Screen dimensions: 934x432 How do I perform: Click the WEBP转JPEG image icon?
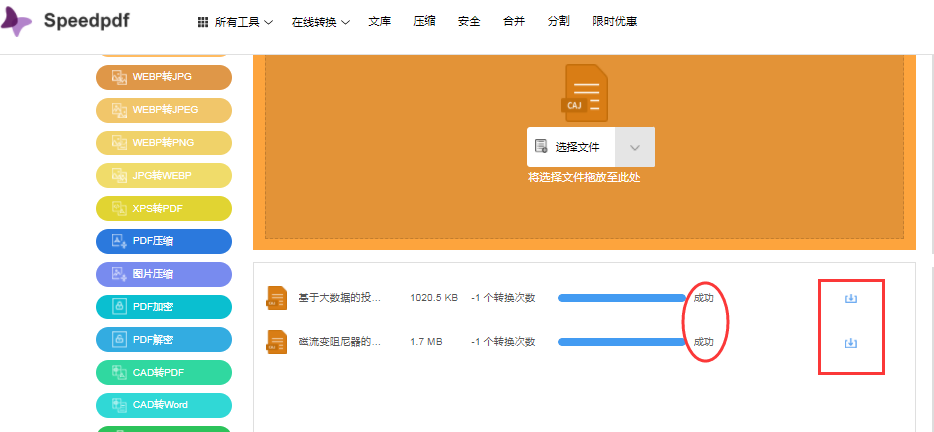(120, 110)
